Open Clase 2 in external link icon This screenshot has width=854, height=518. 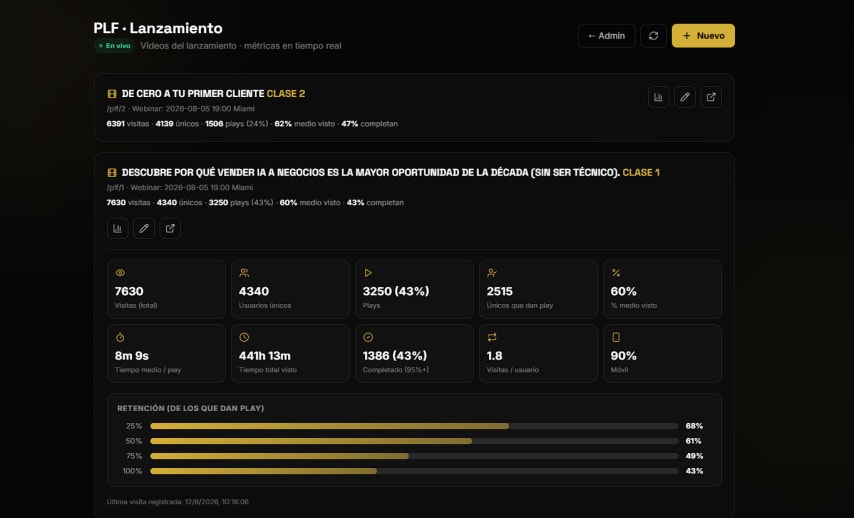[711, 97]
